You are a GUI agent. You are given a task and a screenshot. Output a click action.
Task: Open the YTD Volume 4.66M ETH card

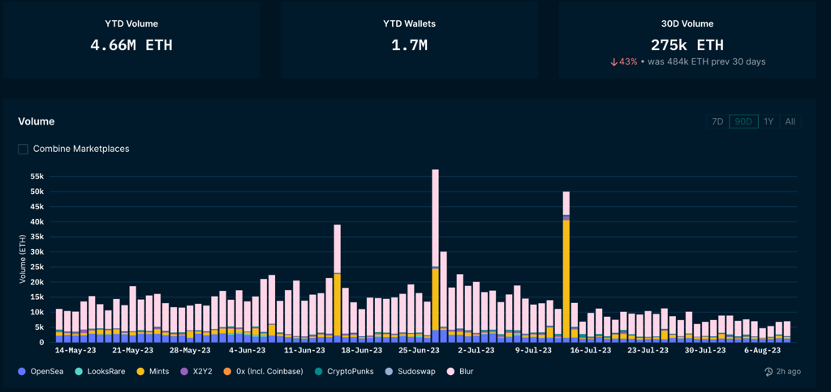point(131,40)
